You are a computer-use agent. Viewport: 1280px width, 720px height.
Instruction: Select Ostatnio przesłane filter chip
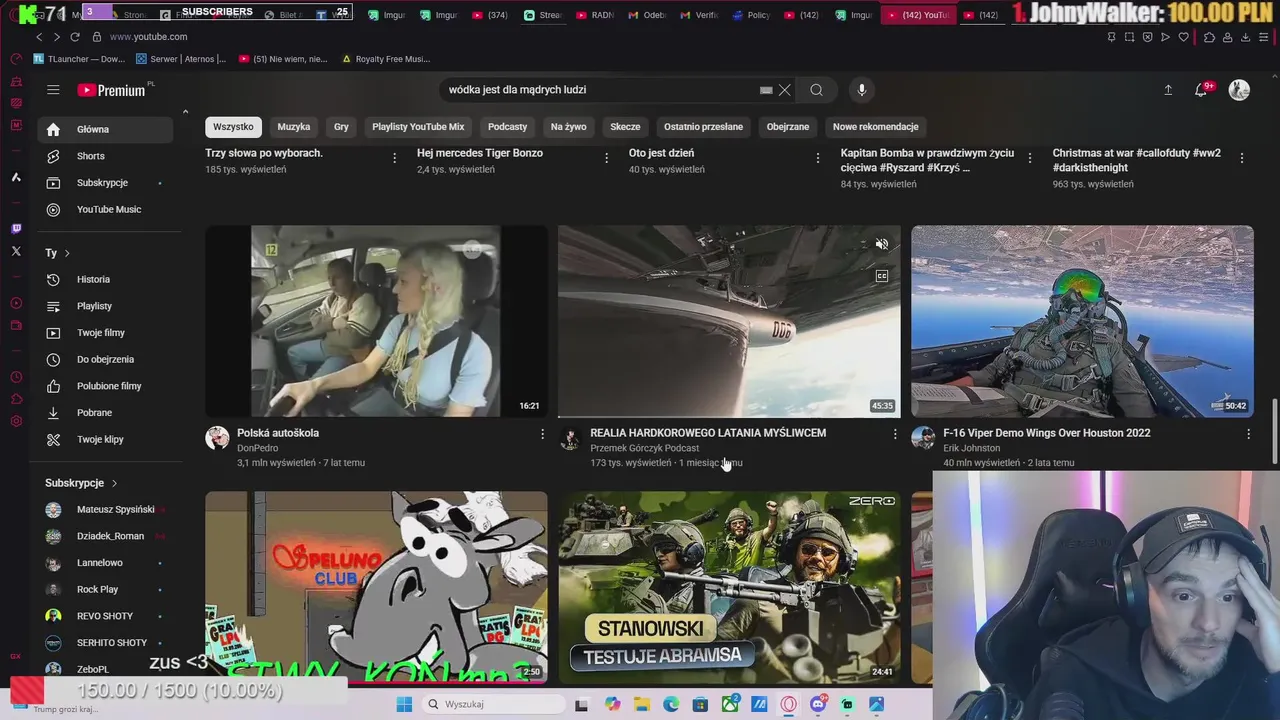point(703,127)
